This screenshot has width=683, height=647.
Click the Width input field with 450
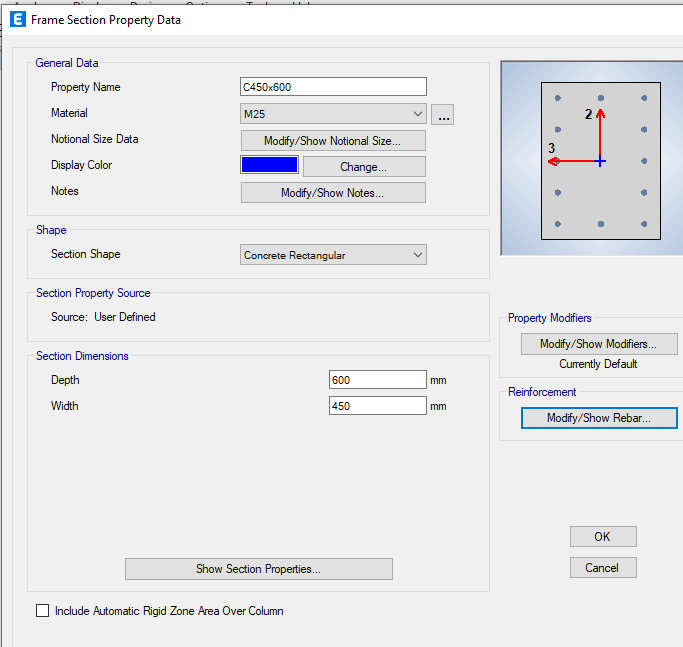[378, 406]
